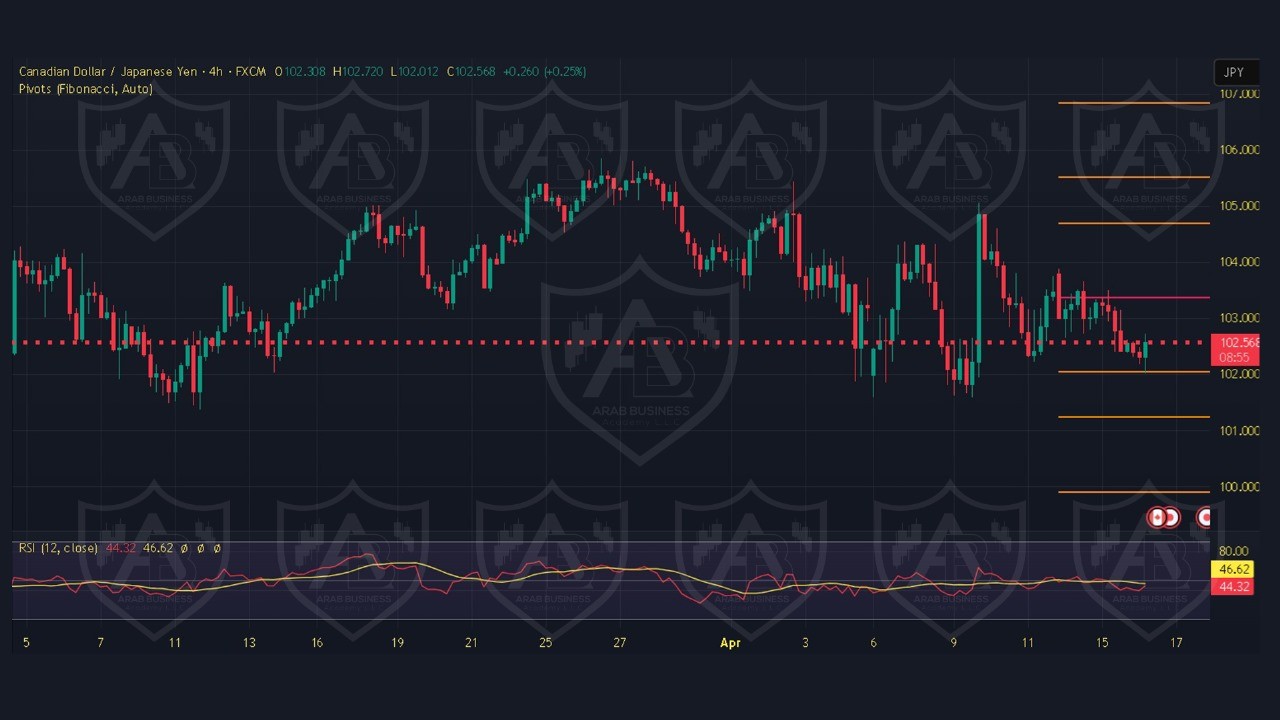Click date 27 on the time axis
The width and height of the screenshot is (1280, 720).
[x=620, y=643]
